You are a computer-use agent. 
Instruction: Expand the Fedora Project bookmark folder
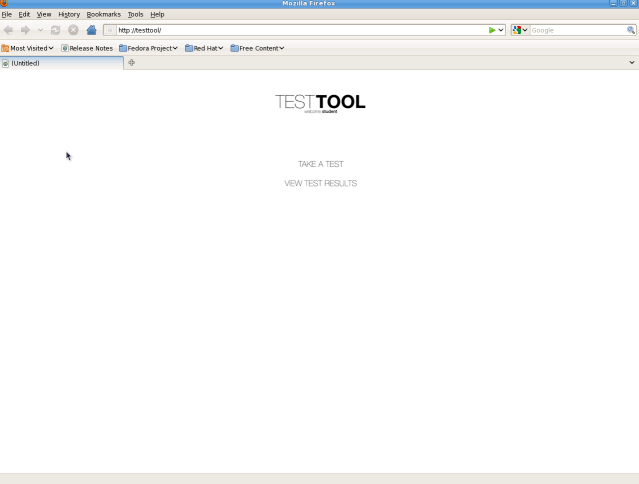[x=148, y=48]
